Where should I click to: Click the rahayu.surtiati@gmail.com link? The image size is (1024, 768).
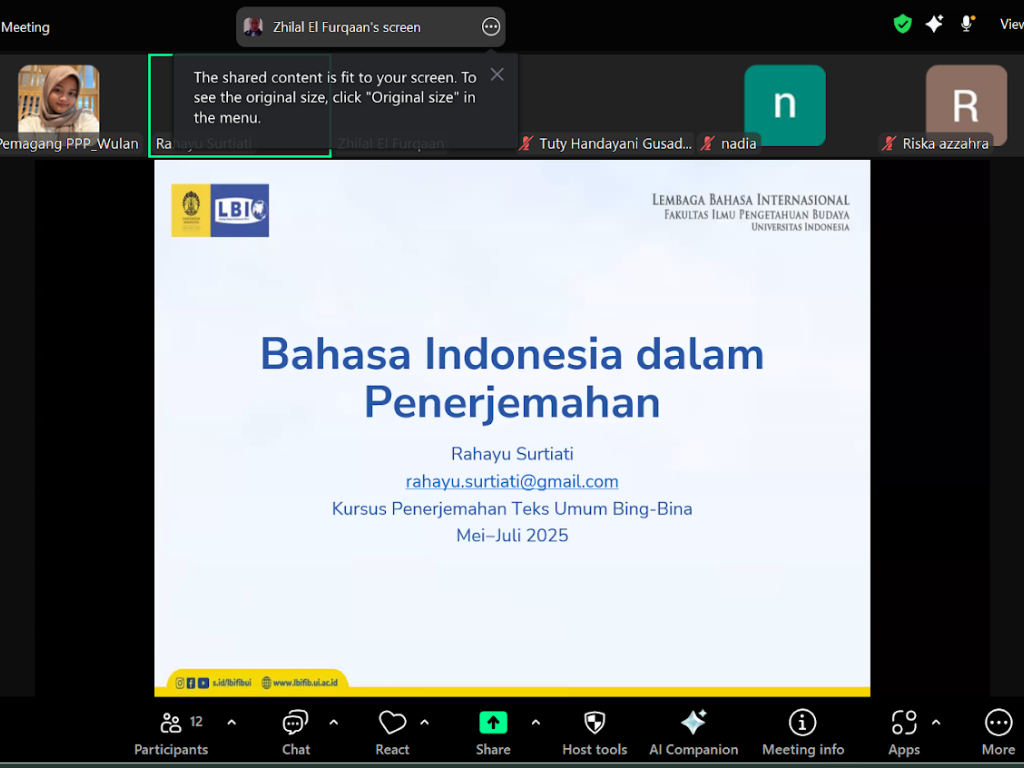click(512, 481)
